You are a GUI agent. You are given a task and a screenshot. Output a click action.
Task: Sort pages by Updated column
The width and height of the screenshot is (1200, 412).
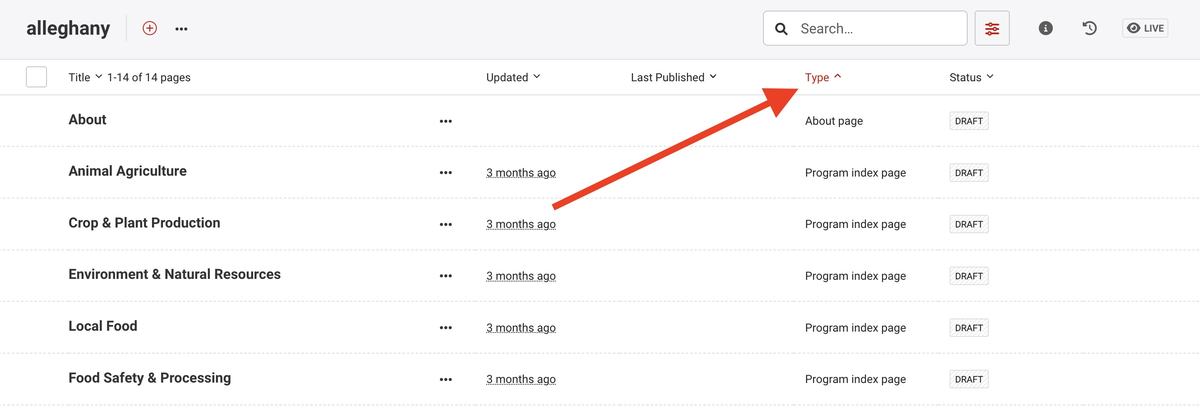tap(513, 77)
